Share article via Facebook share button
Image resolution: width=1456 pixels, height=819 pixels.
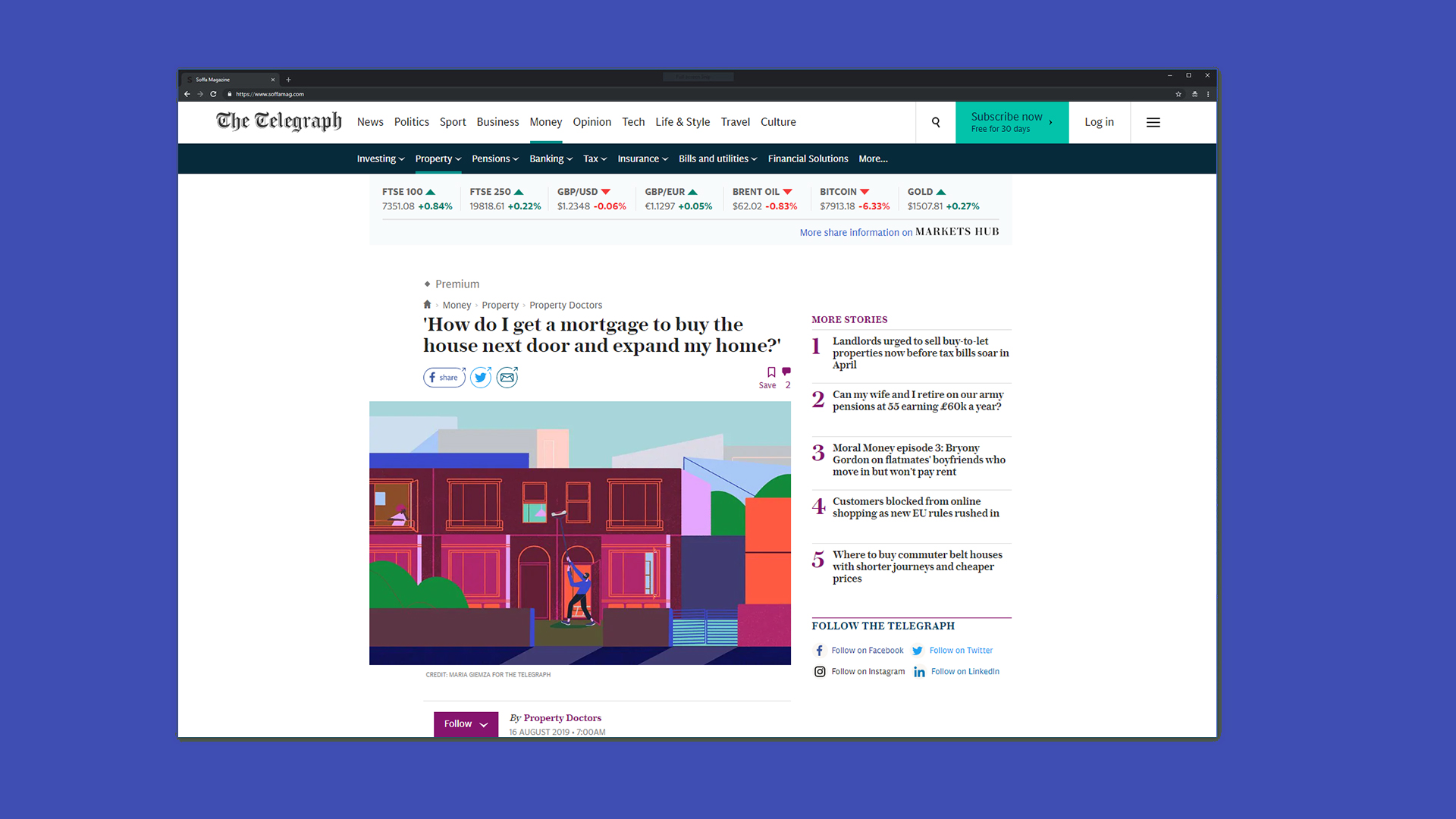click(444, 377)
